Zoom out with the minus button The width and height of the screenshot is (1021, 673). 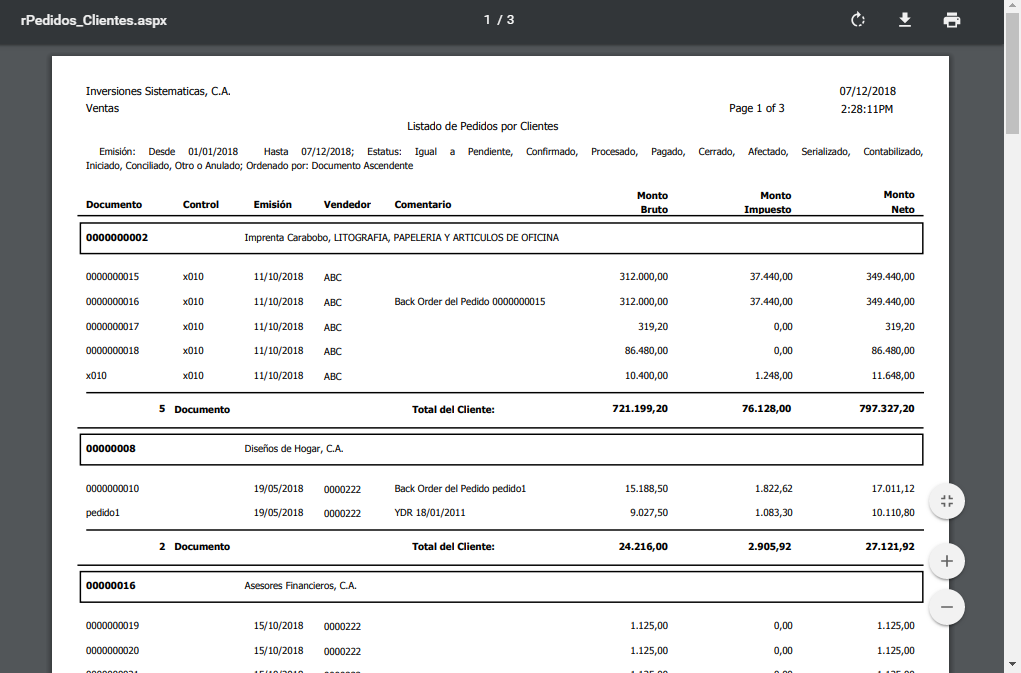pos(946,606)
